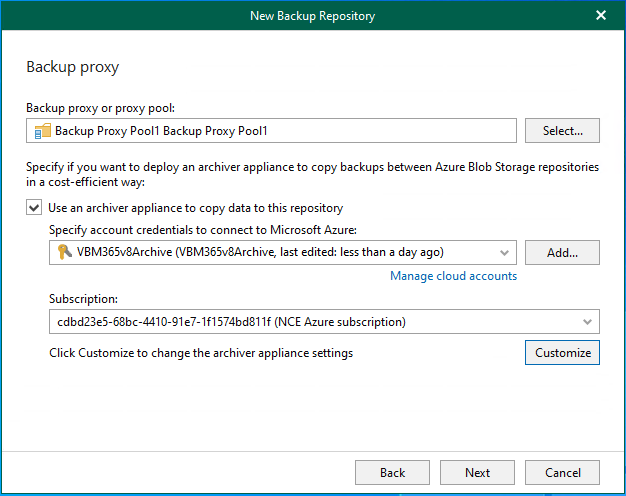Expand the account credentials dropdown arrow
This screenshot has width=626, height=496.
tap(504, 253)
